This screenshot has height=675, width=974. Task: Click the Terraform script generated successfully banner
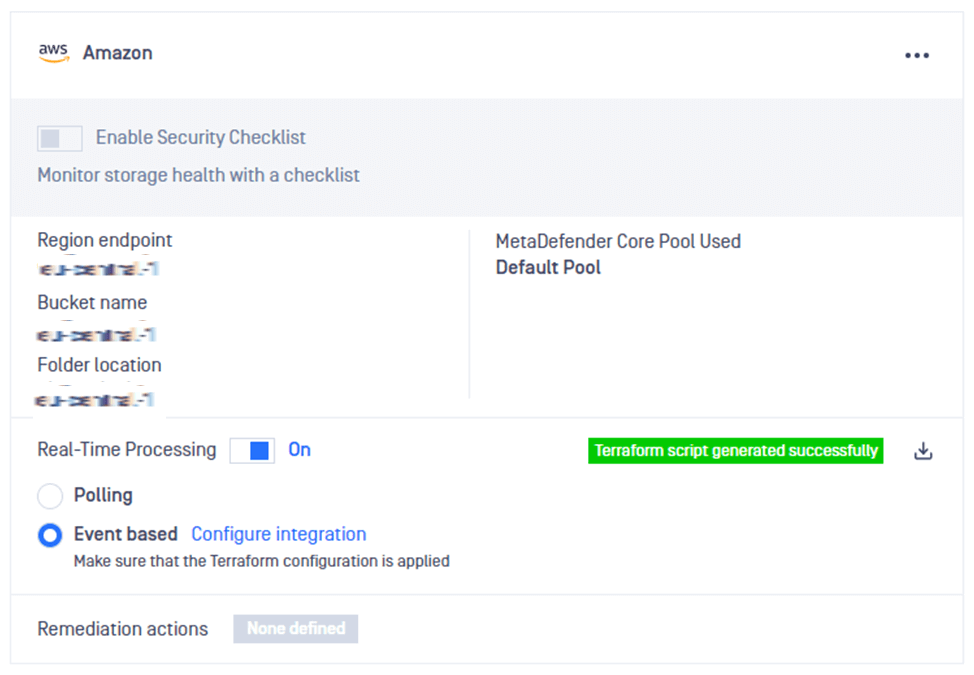(x=735, y=451)
